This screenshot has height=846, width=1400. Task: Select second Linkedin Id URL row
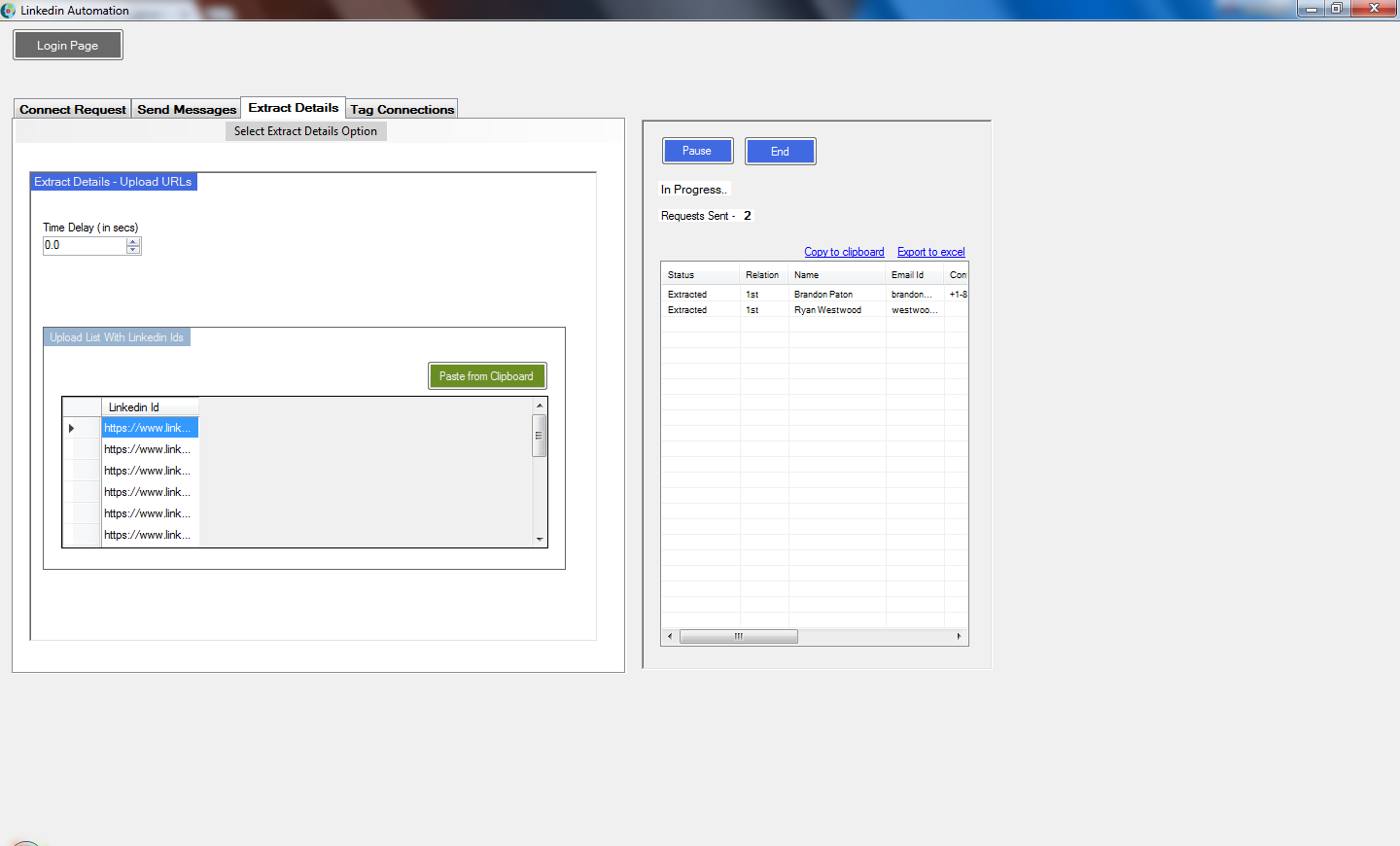coord(150,449)
